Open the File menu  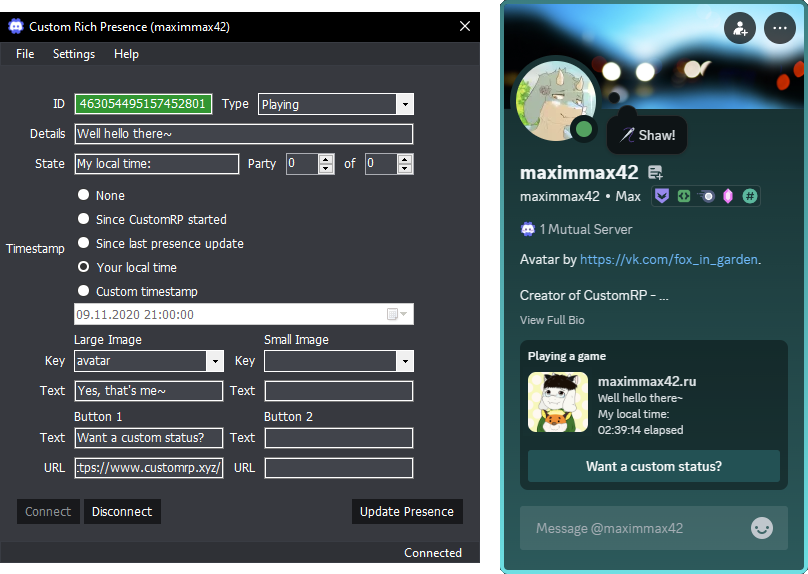(25, 54)
